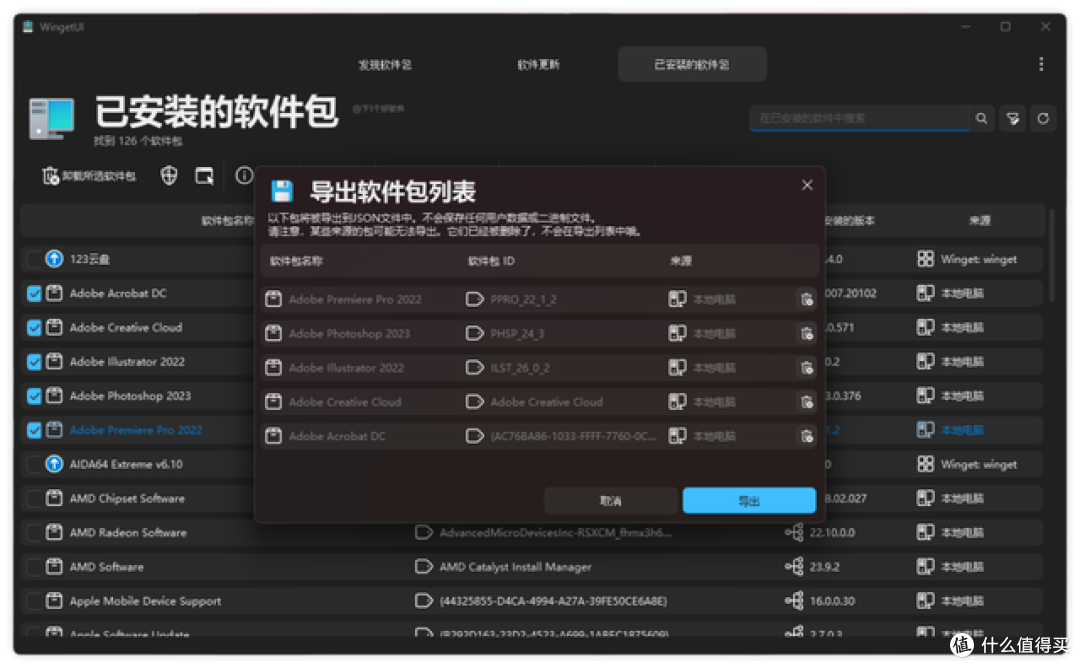
Task: Select Adobe Illustrator 2022 row in export dialog
Action: (539, 368)
